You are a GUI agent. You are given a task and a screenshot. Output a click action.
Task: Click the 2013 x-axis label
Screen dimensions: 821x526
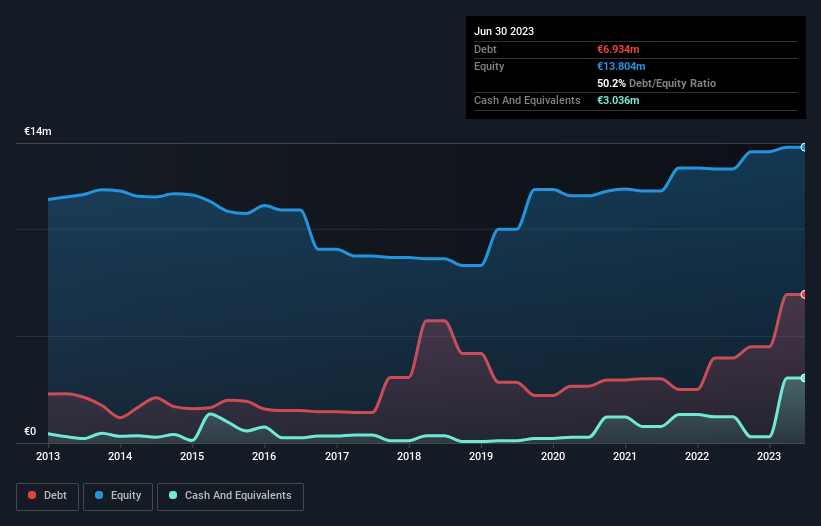48,456
